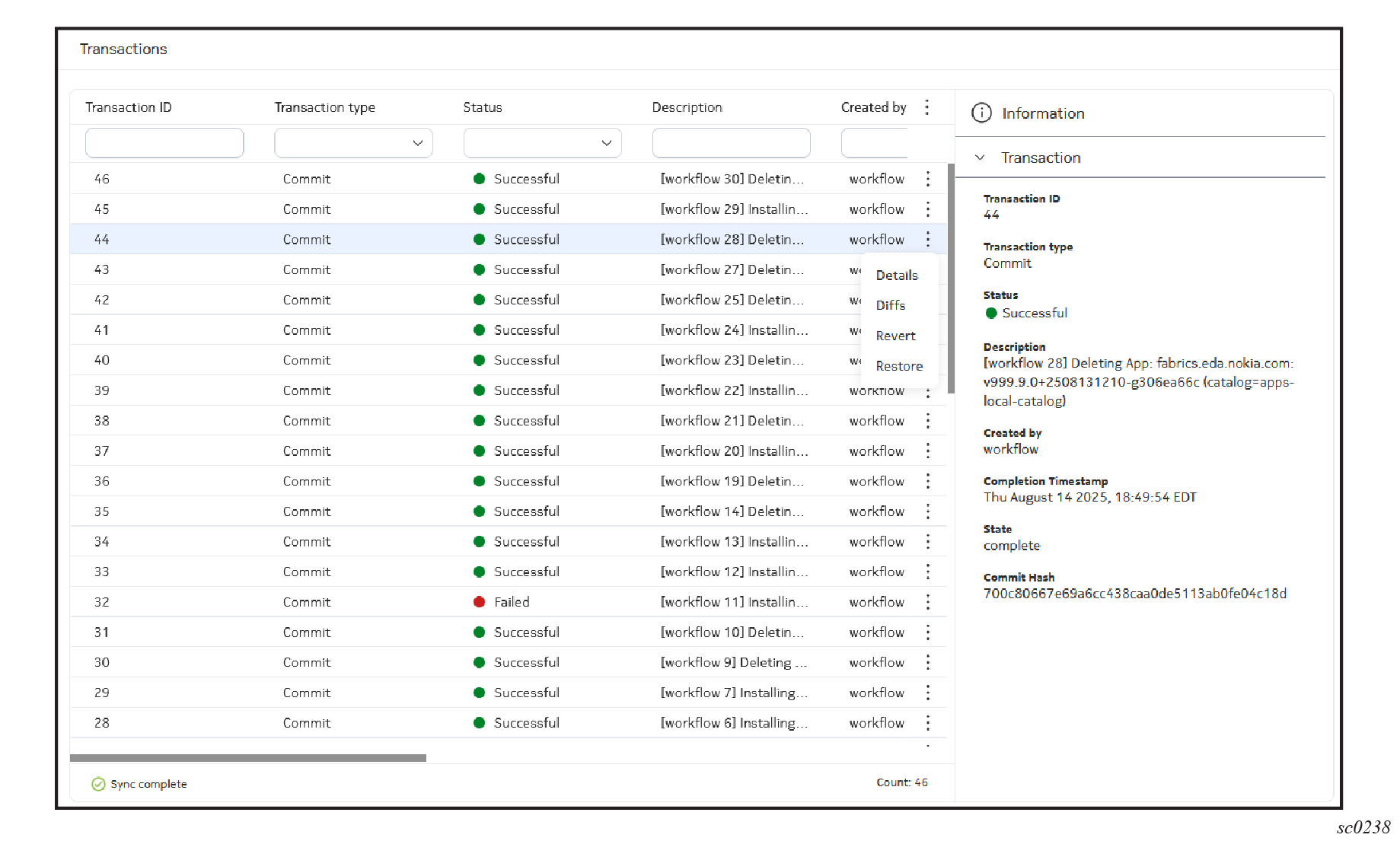Click description '[workflow 6] Installing...'
The image size is (1400, 841).
735,723
